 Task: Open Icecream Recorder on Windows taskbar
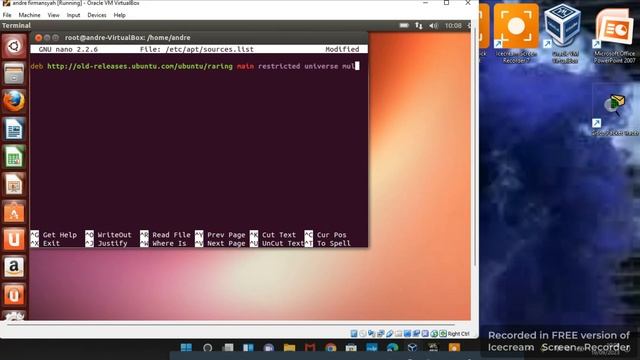454,348
